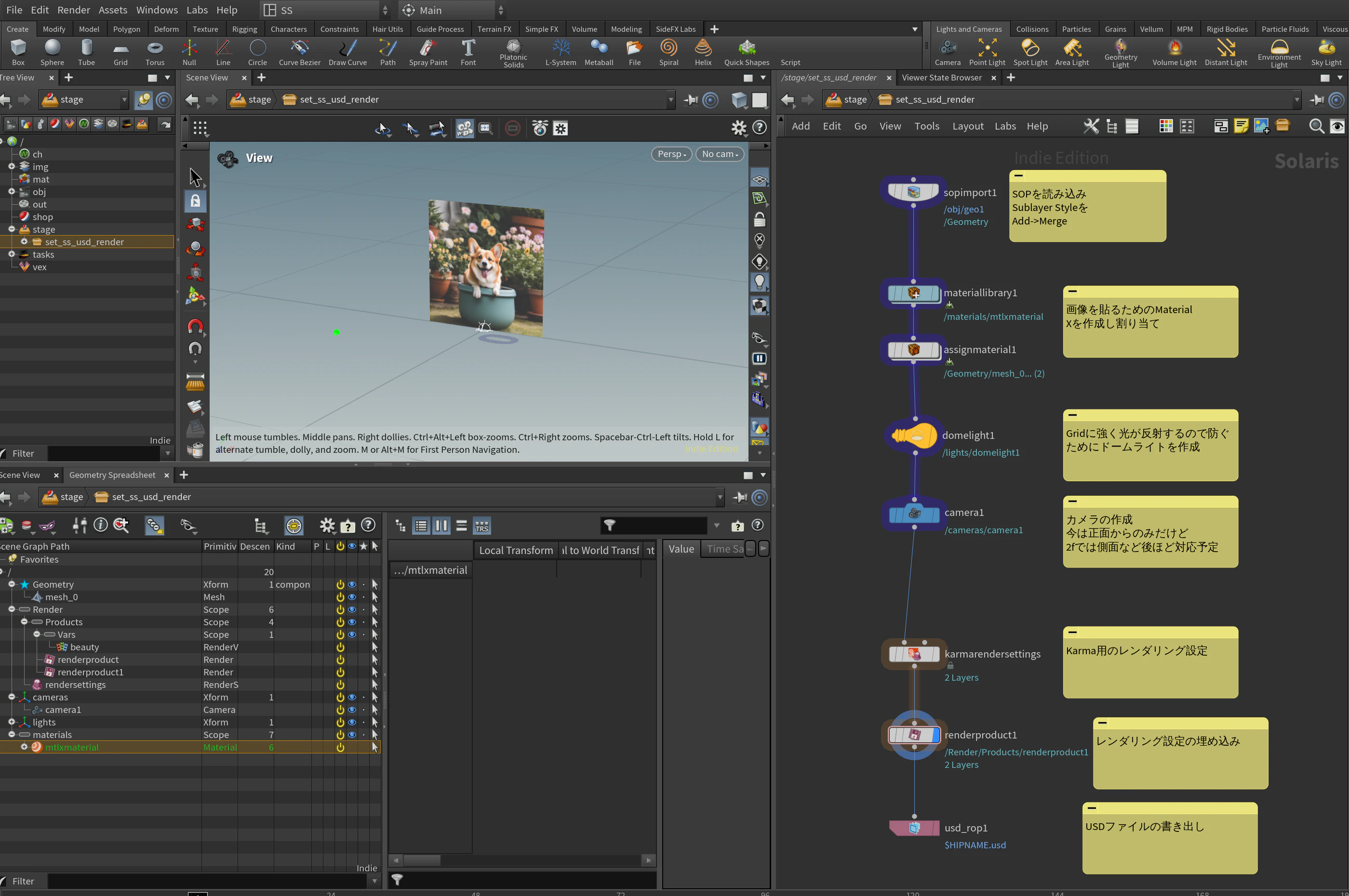Open the No cam camera dropdown

click(720, 154)
